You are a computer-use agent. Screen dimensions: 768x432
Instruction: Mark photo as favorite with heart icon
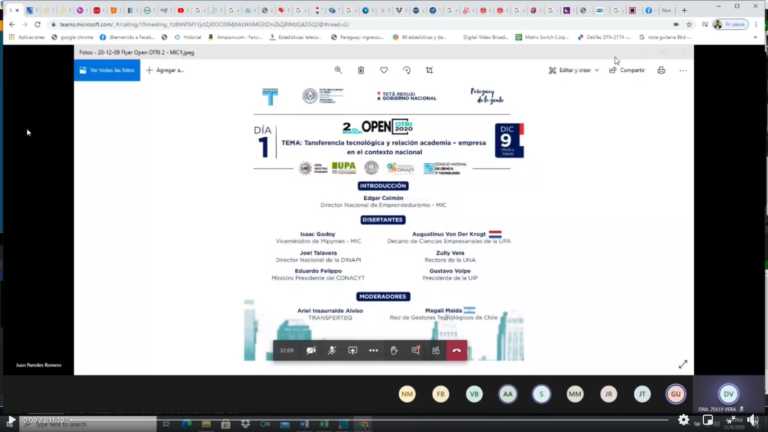coord(384,71)
